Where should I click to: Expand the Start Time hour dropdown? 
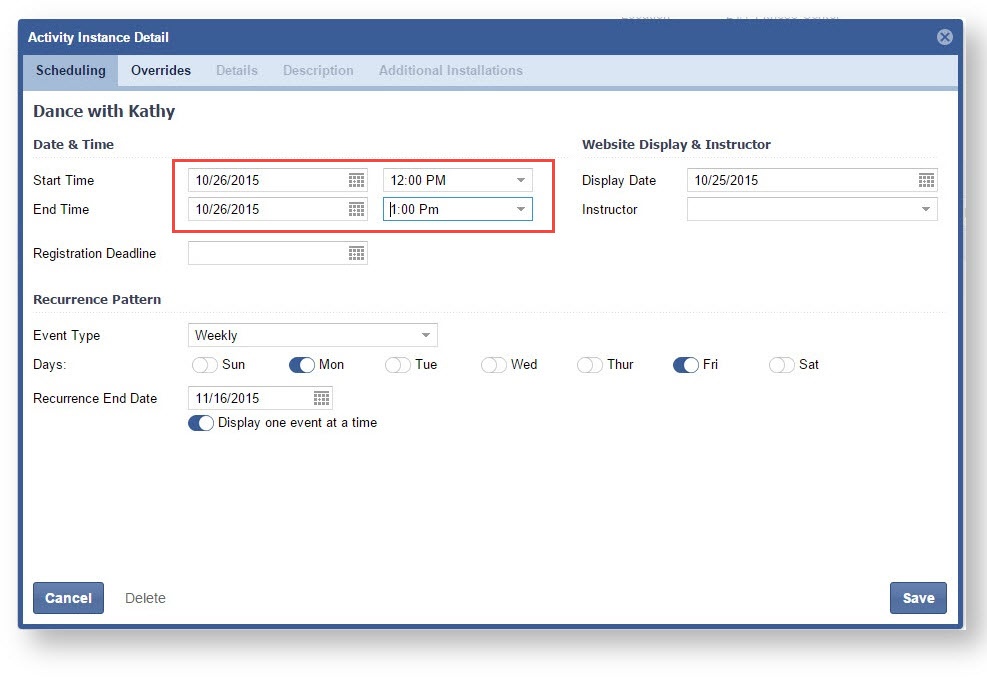520,180
